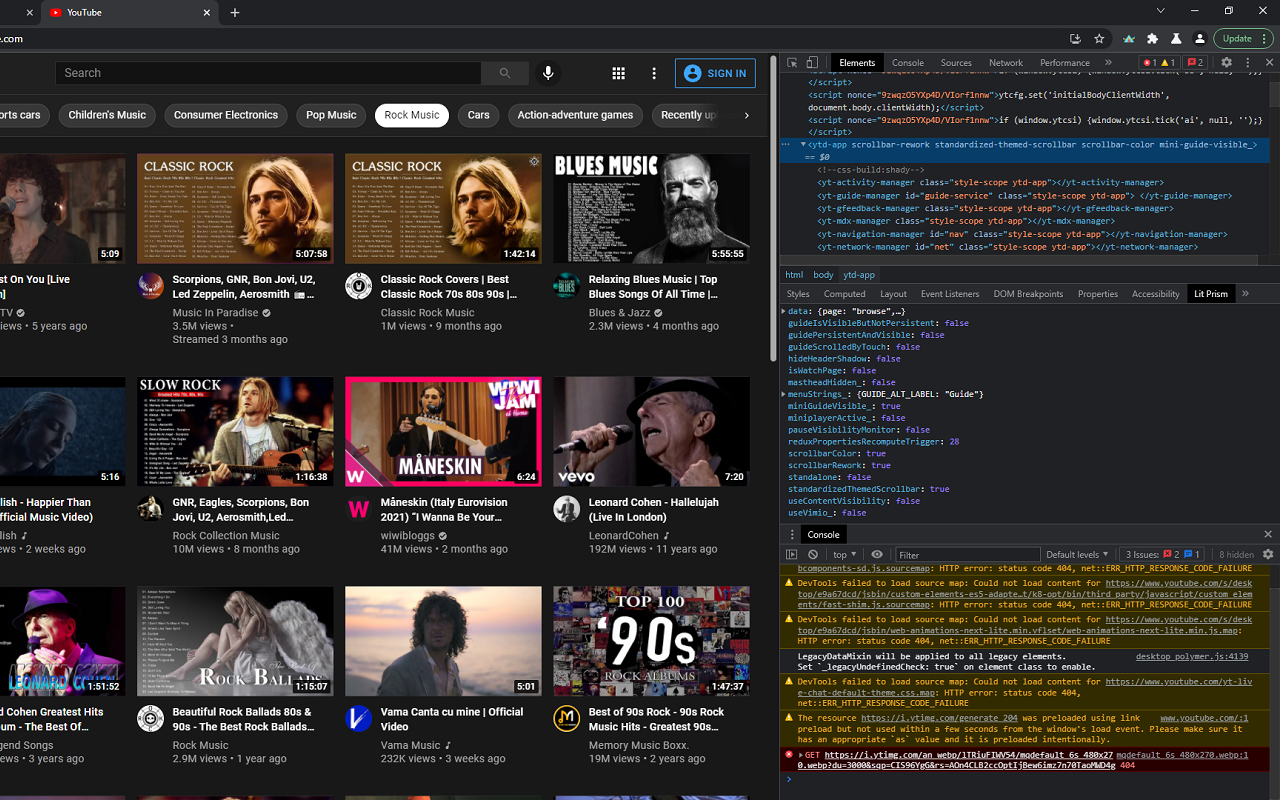Clear the console with the clear icon
Viewport: 1280px width, 800px height.
813,554
